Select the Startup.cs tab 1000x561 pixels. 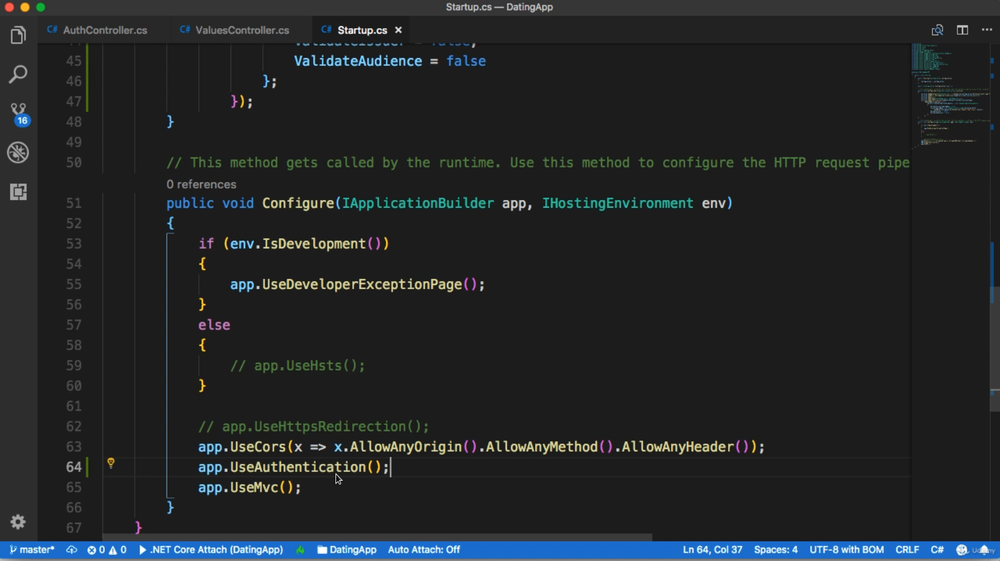click(x=362, y=30)
